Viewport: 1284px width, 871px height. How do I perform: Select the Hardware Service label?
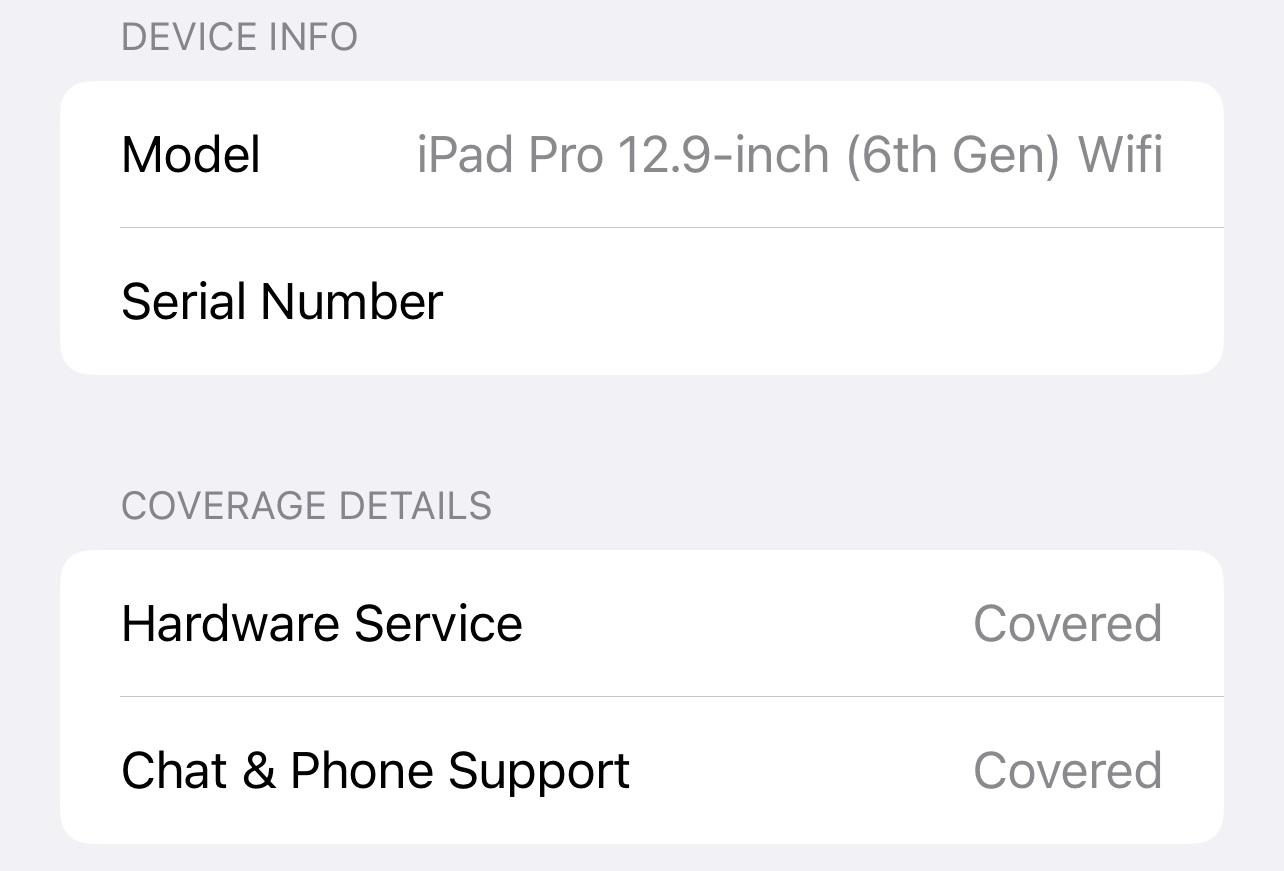(x=322, y=624)
